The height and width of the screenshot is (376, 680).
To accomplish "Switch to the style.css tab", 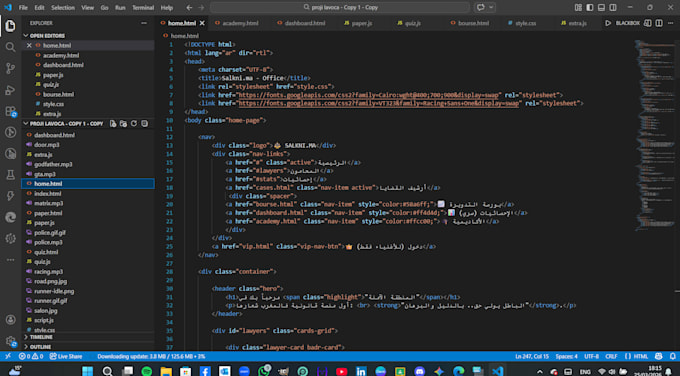I will point(525,23).
